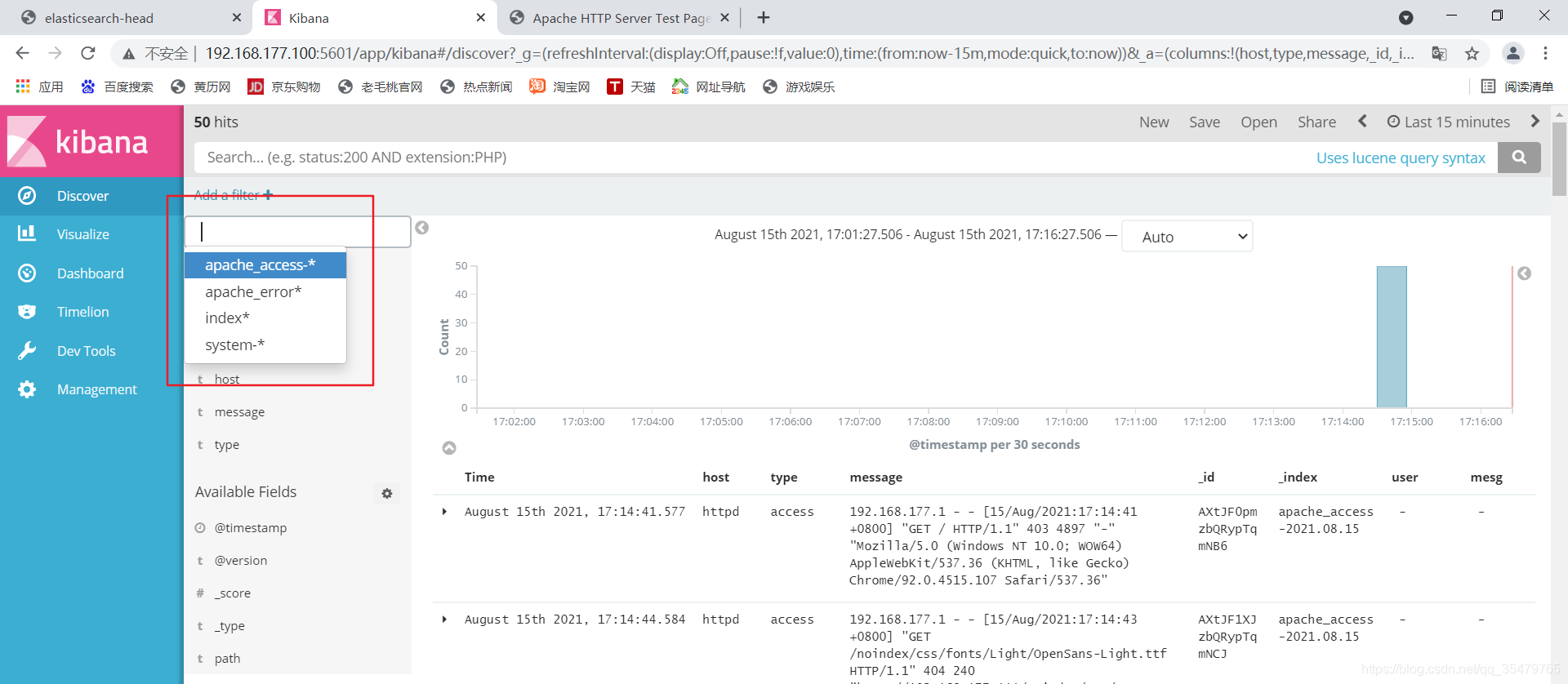Open the Timelion section icon

[27, 311]
